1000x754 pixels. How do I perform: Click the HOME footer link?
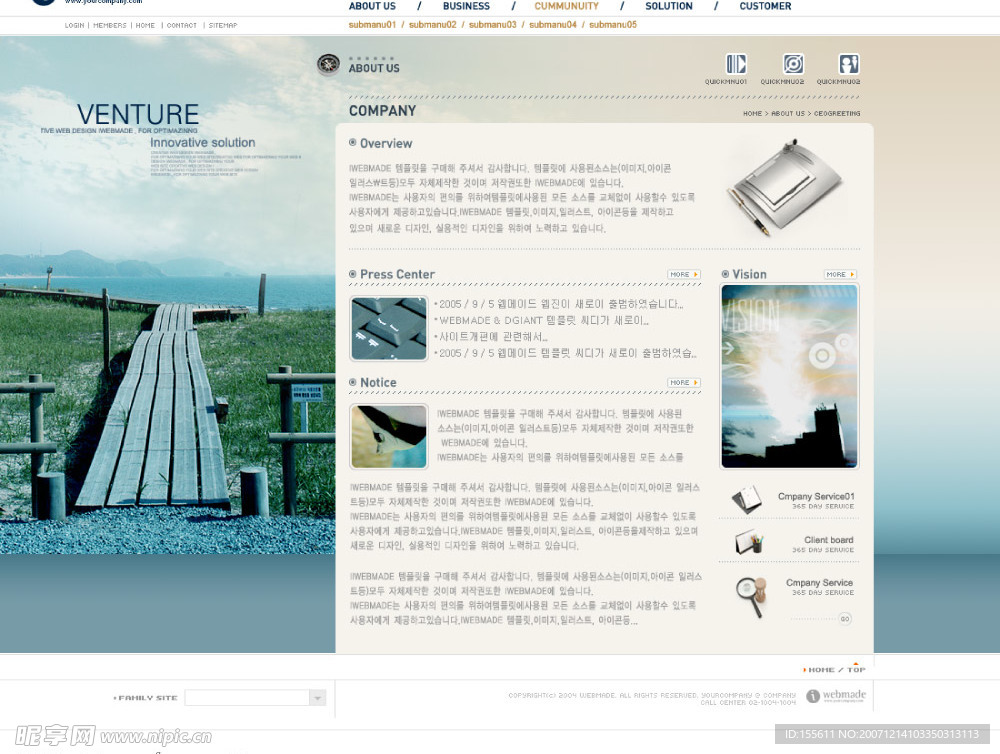click(x=821, y=670)
